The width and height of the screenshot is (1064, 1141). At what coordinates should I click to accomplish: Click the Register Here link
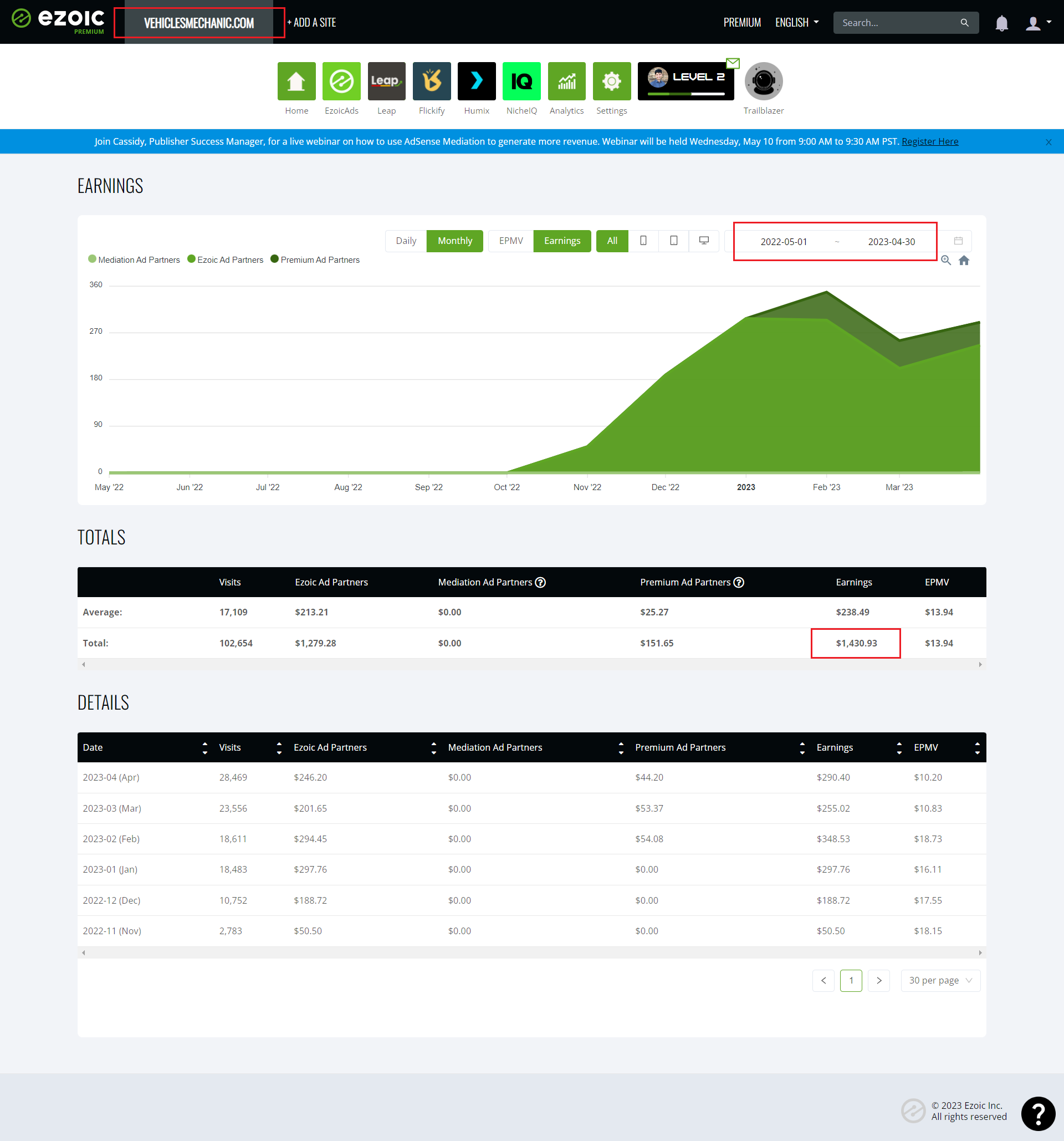point(930,142)
